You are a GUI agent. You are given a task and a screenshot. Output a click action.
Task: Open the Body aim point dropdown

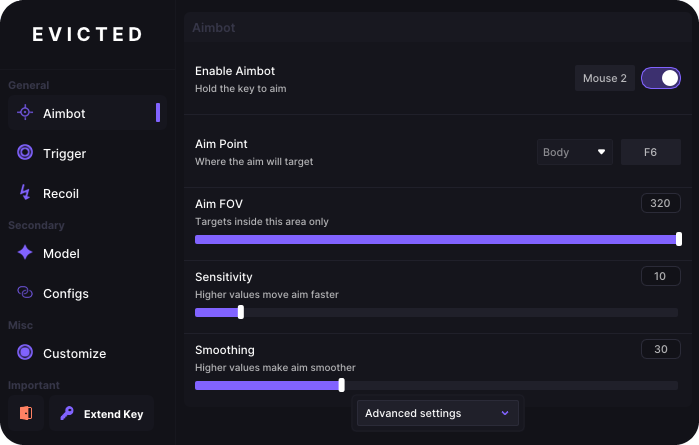point(575,152)
